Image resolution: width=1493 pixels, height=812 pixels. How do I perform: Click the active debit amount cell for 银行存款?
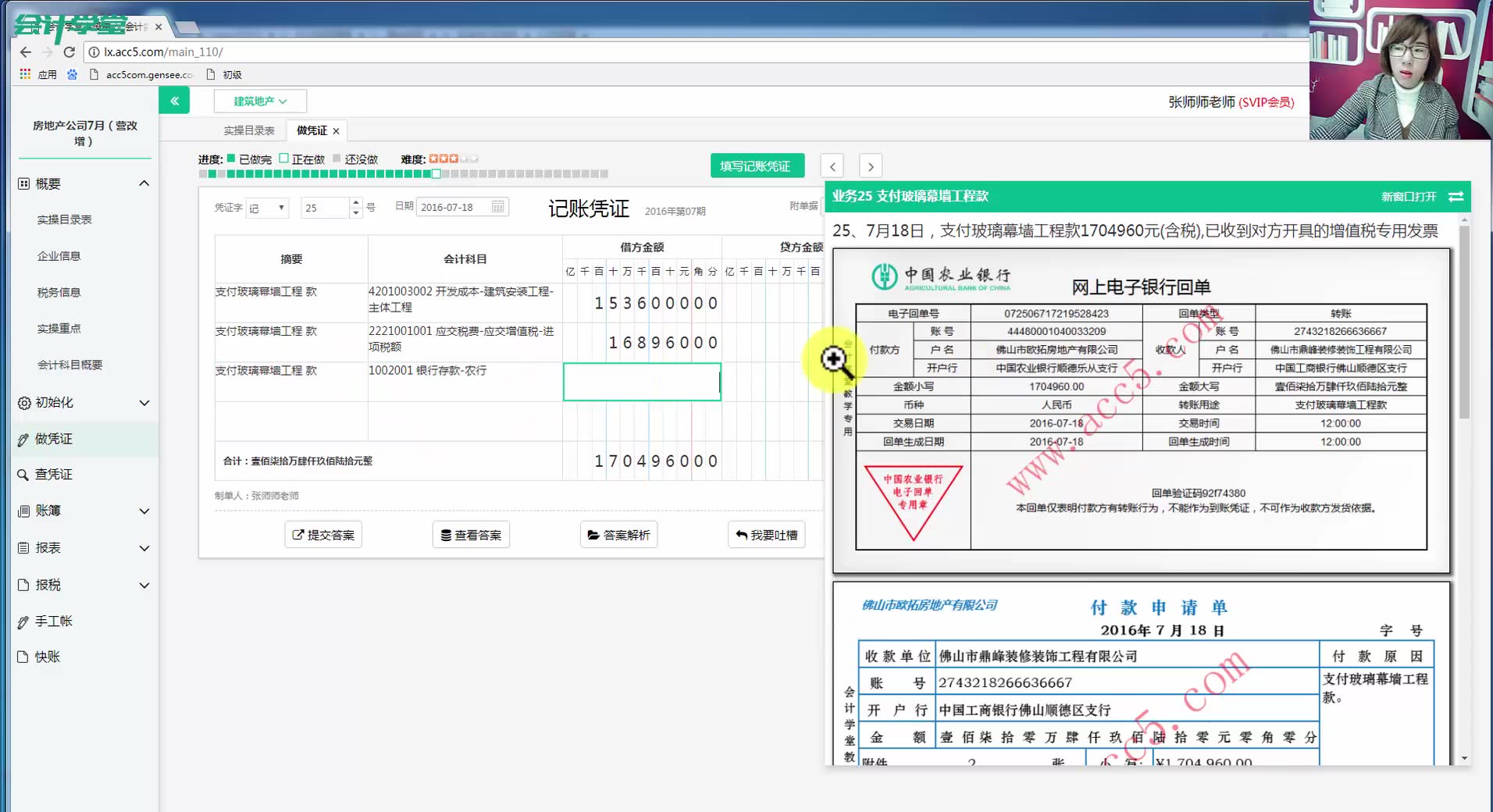click(x=642, y=382)
